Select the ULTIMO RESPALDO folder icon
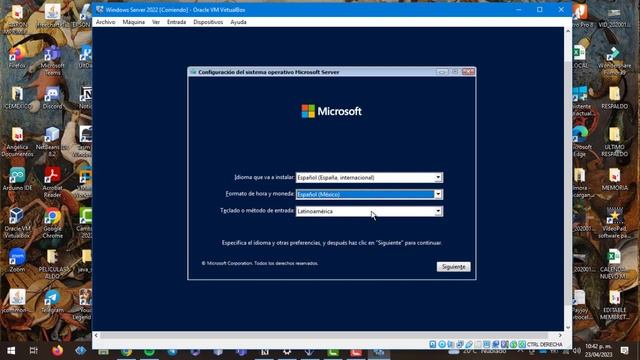Screen dimensions: 640x360 click(614, 142)
